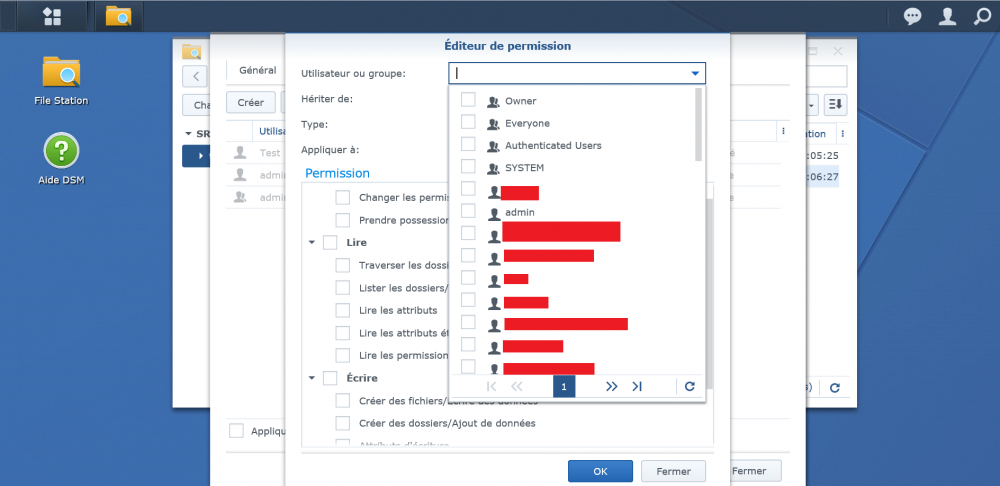Screen dimensions: 1000x486
Task: Open the DSM main menu icon
Action: 52,16
